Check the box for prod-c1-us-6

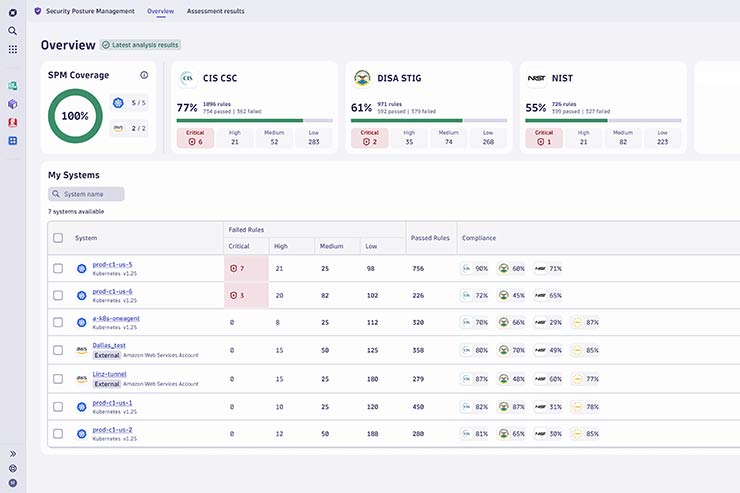(58, 295)
